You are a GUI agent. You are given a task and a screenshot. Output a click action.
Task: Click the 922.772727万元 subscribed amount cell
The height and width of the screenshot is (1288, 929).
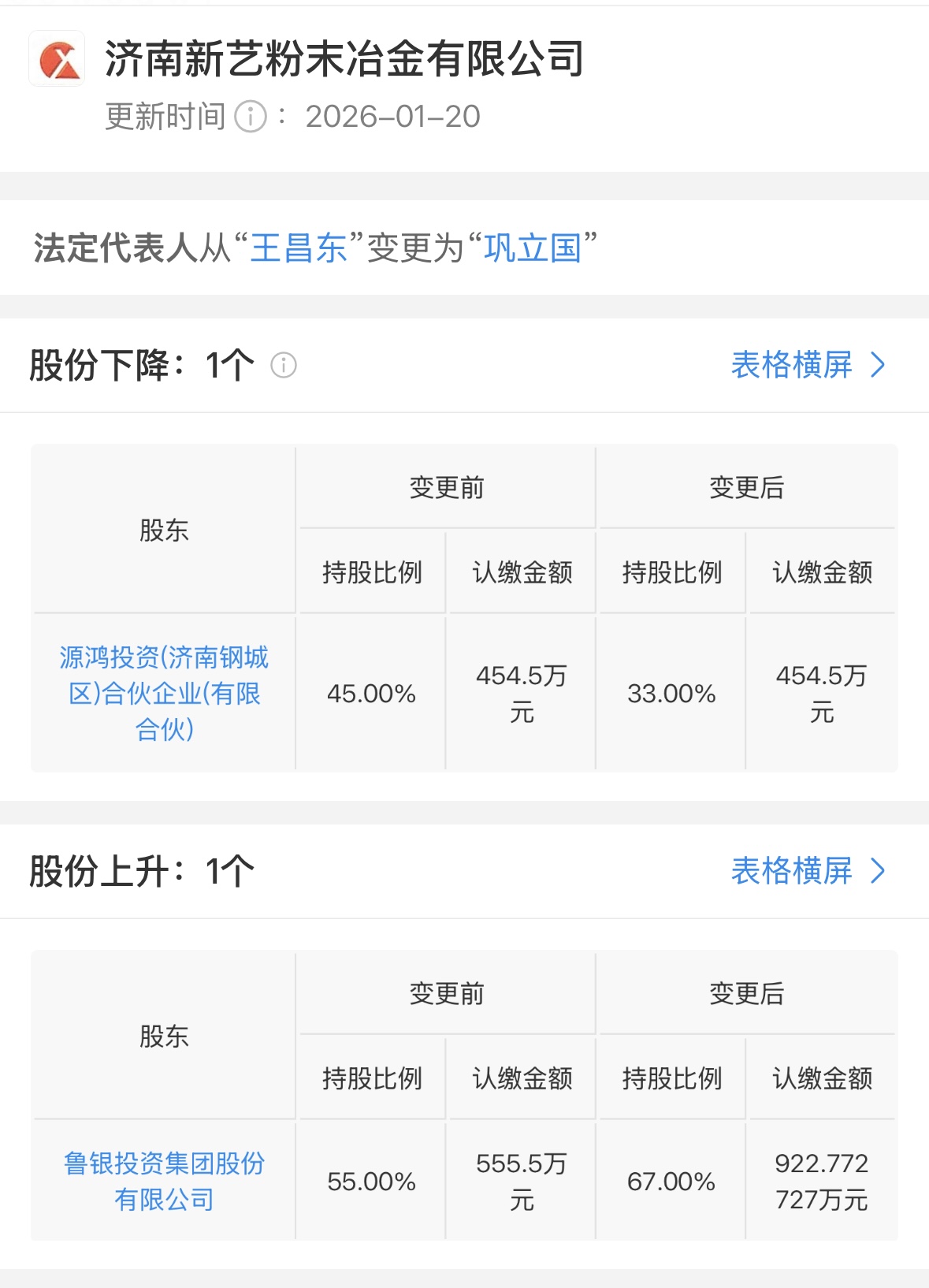click(822, 1181)
